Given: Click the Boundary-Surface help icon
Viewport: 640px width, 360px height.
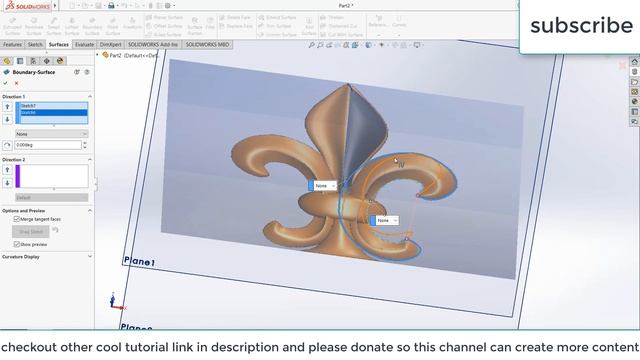Looking at the screenshot, I should click(x=87, y=72).
